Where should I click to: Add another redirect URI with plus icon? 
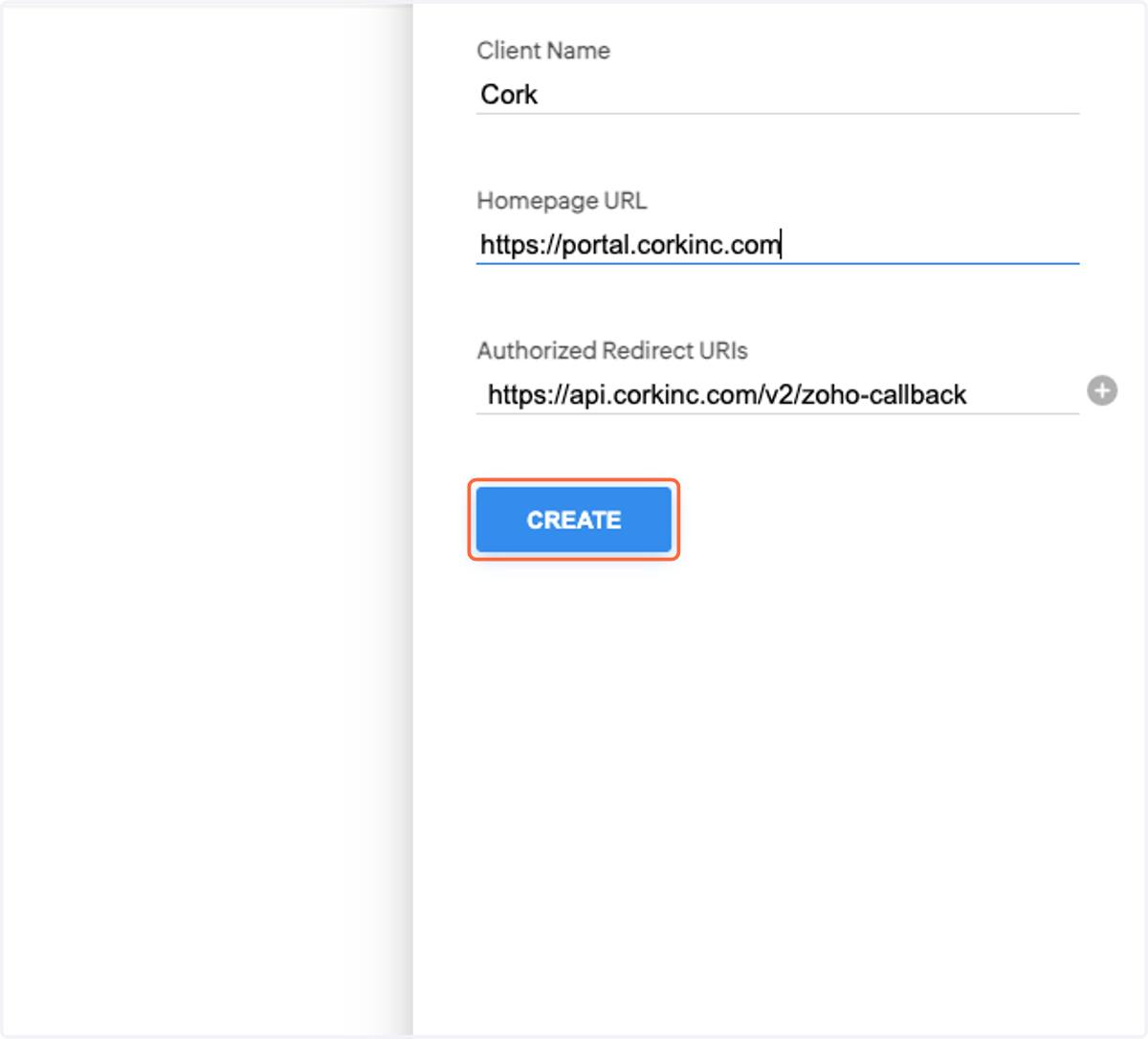[x=1102, y=390]
